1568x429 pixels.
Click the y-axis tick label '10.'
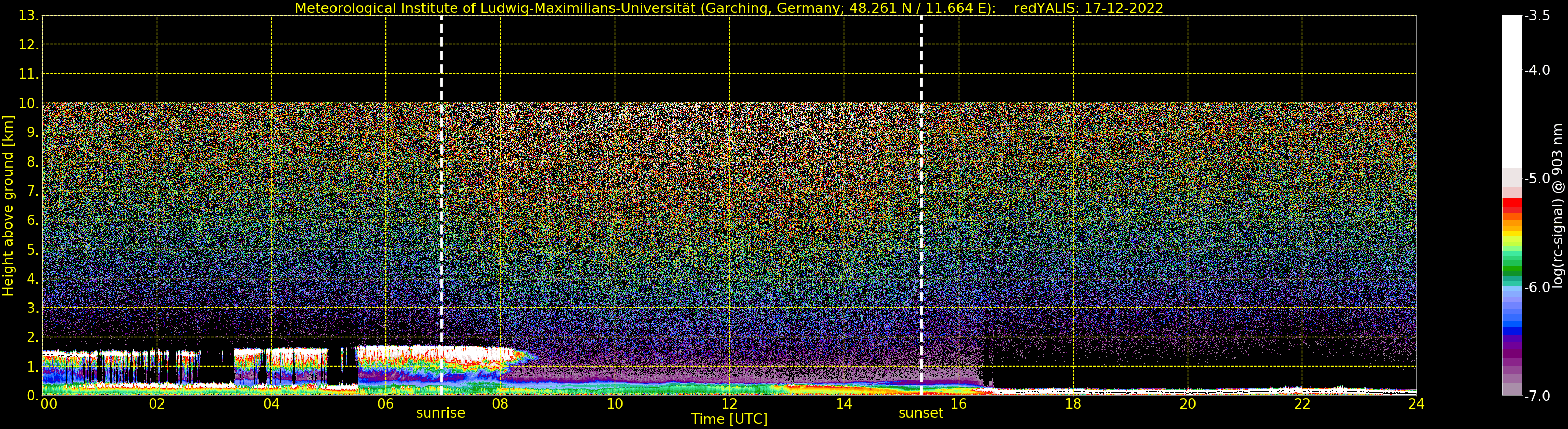[x=29, y=104]
